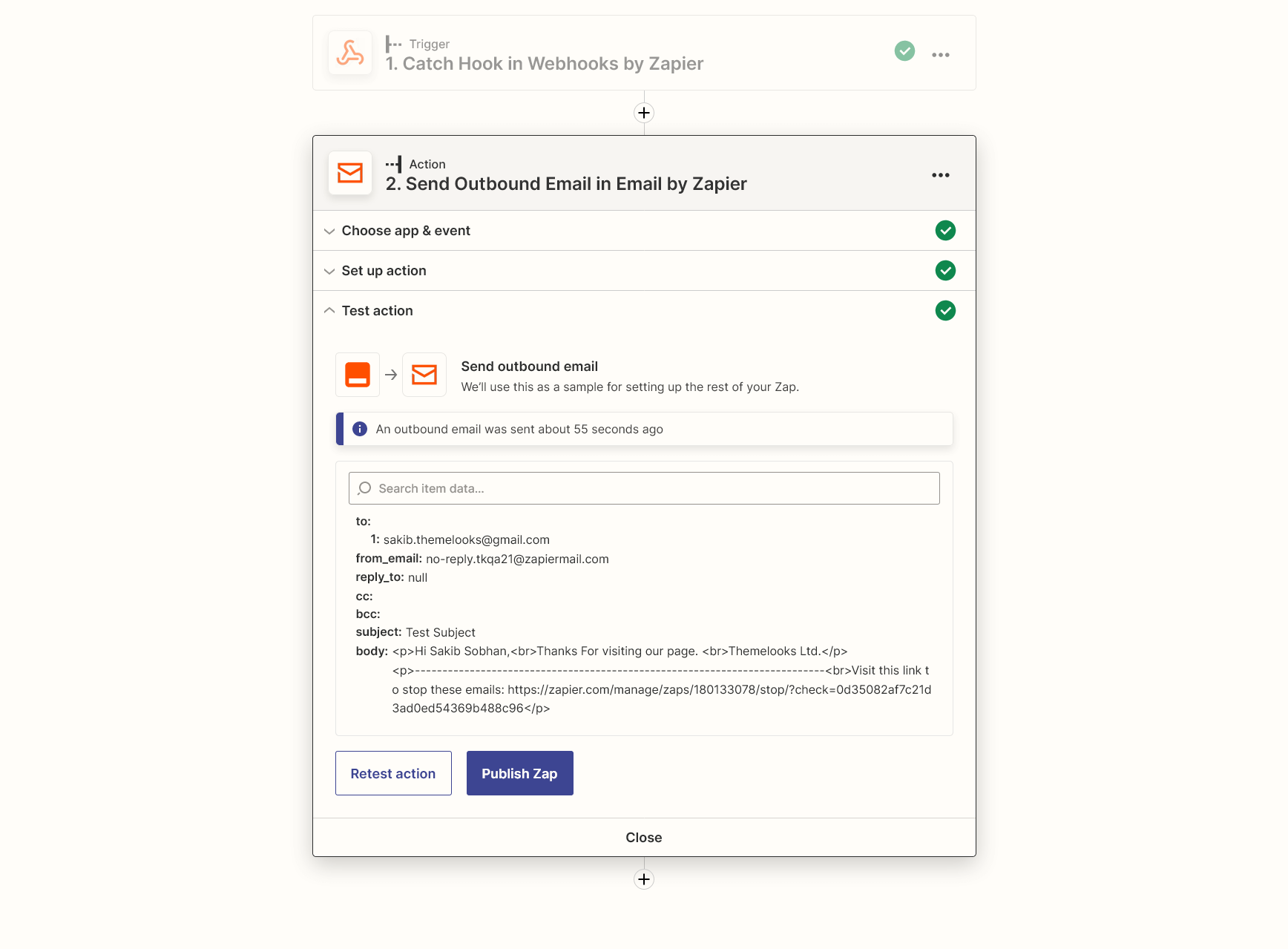
Task: Add a step below the email action
Action: coord(644,879)
